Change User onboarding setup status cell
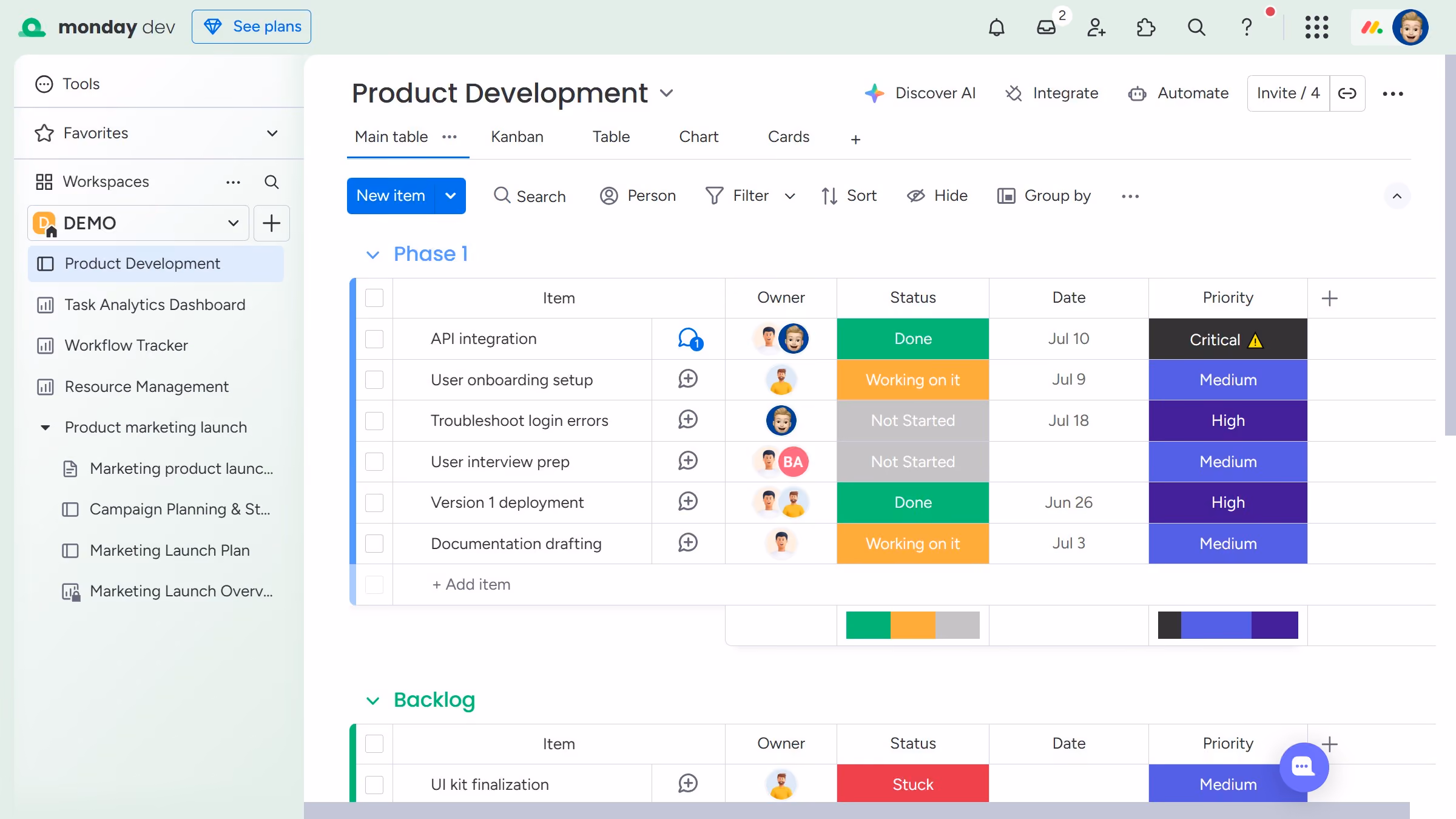The image size is (1456, 819). tap(912, 380)
